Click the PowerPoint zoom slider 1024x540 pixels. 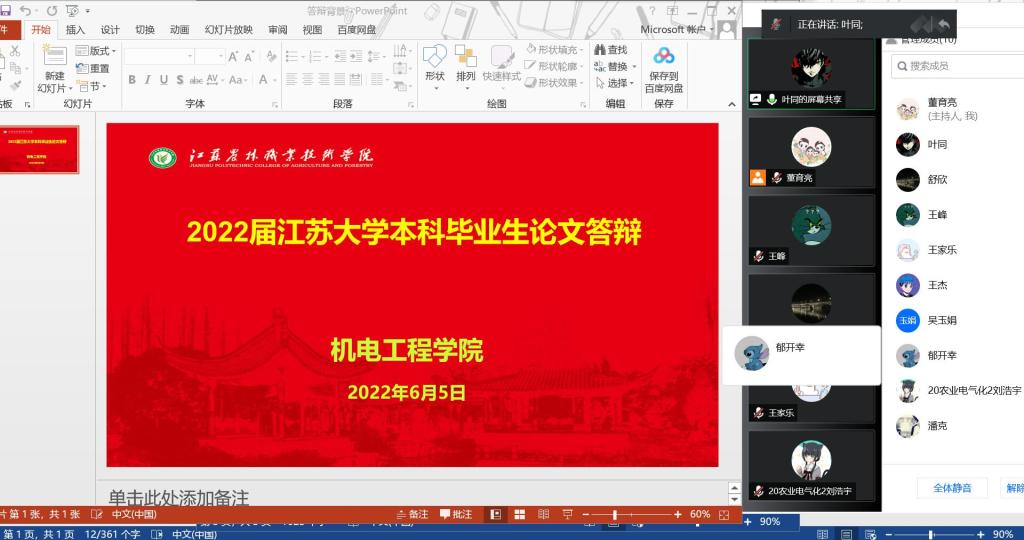614,514
